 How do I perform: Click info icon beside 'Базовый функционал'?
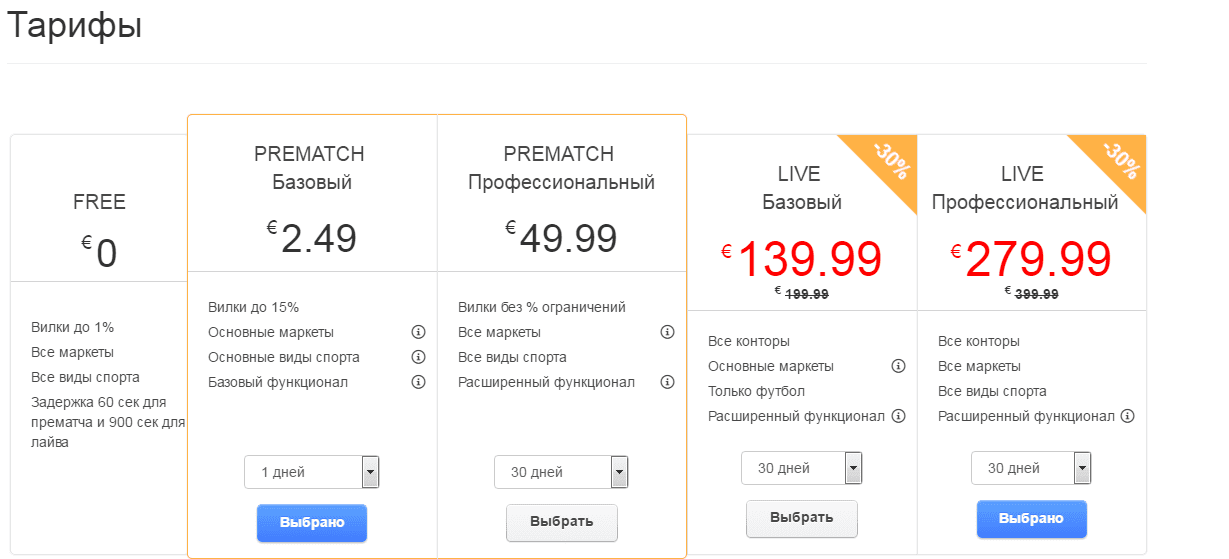(x=418, y=382)
